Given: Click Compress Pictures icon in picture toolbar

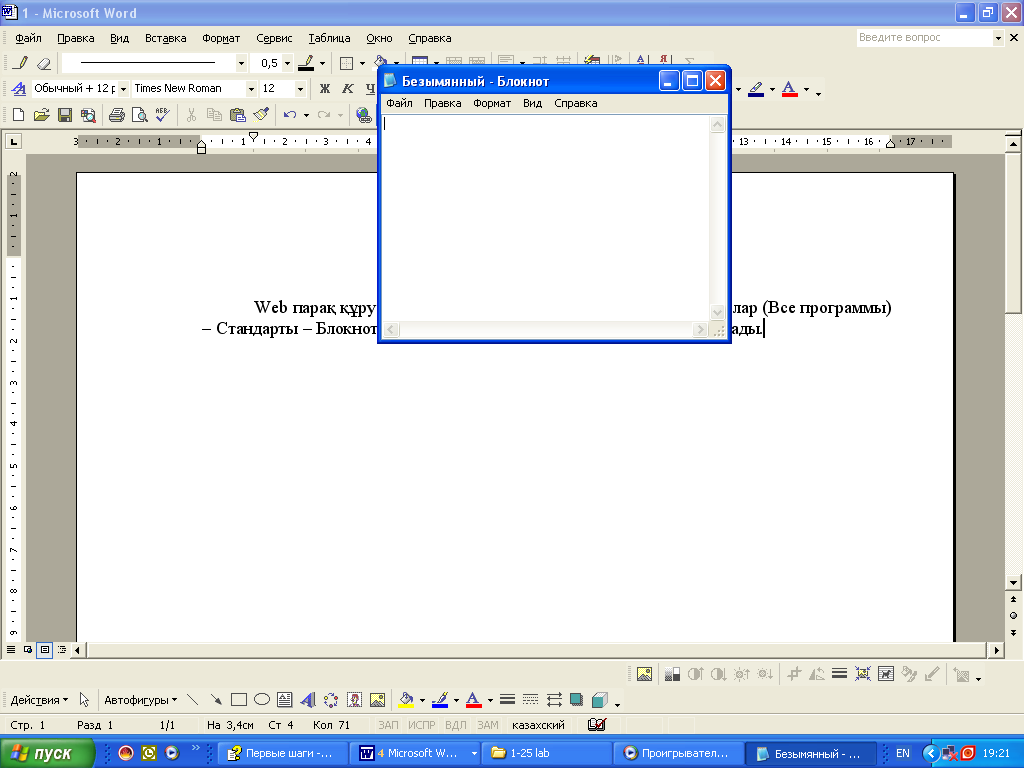Looking at the screenshot, I should point(863,673).
